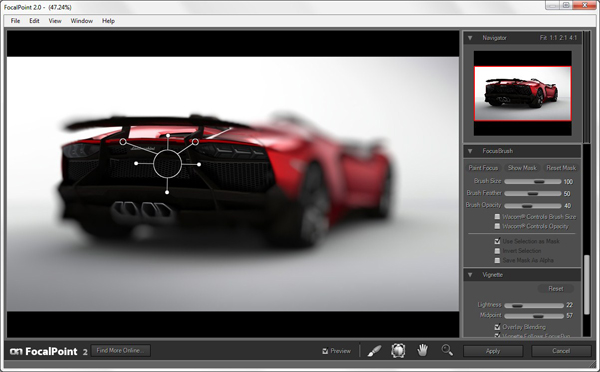This screenshot has height=372, width=600.
Task: Adjust the Vignette Lightness slider
Action: tap(534, 305)
